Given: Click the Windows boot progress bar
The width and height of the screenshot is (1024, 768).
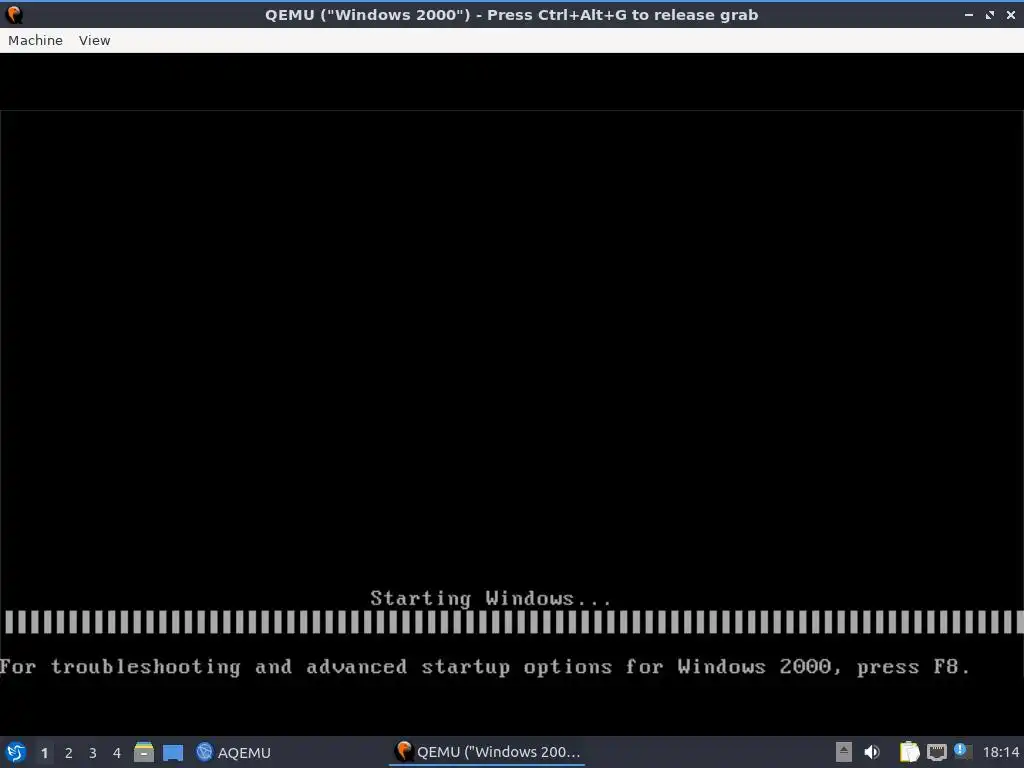Looking at the screenshot, I should pos(512,622).
